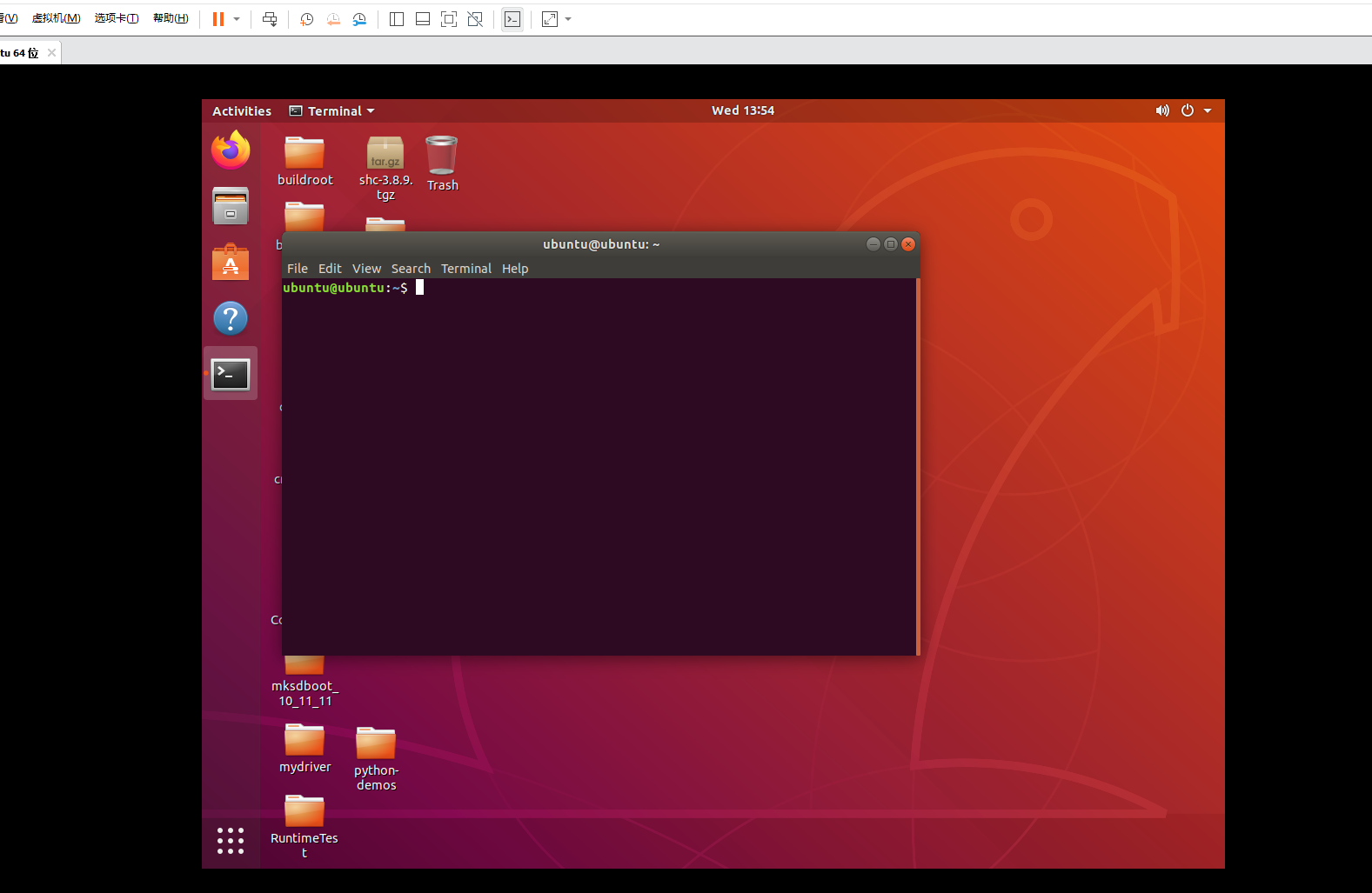Open the Help icon in the dock
This screenshot has width=1372, height=893.
pos(231,318)
